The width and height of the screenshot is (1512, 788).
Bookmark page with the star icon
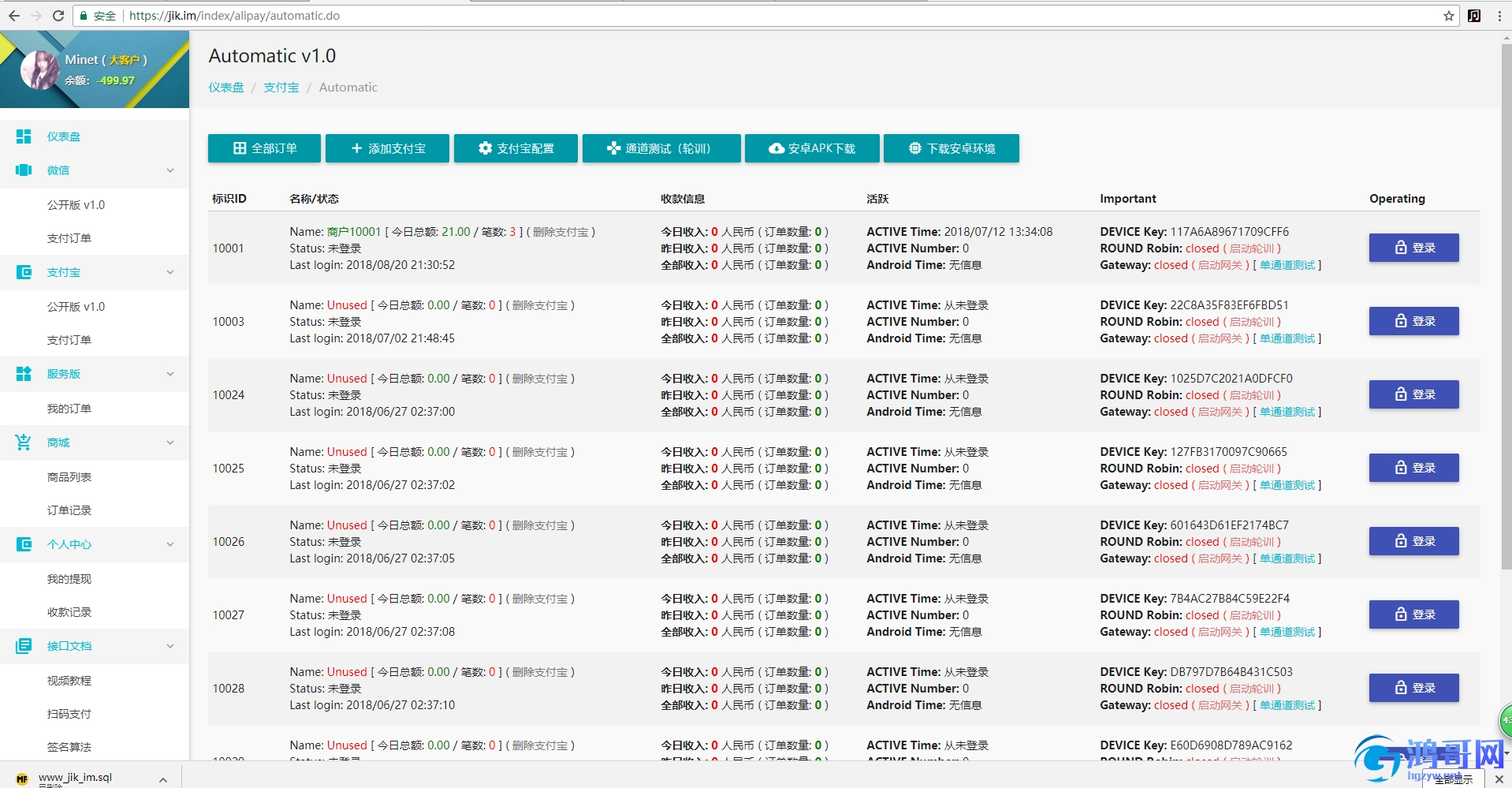click(x=1449, y=16)
